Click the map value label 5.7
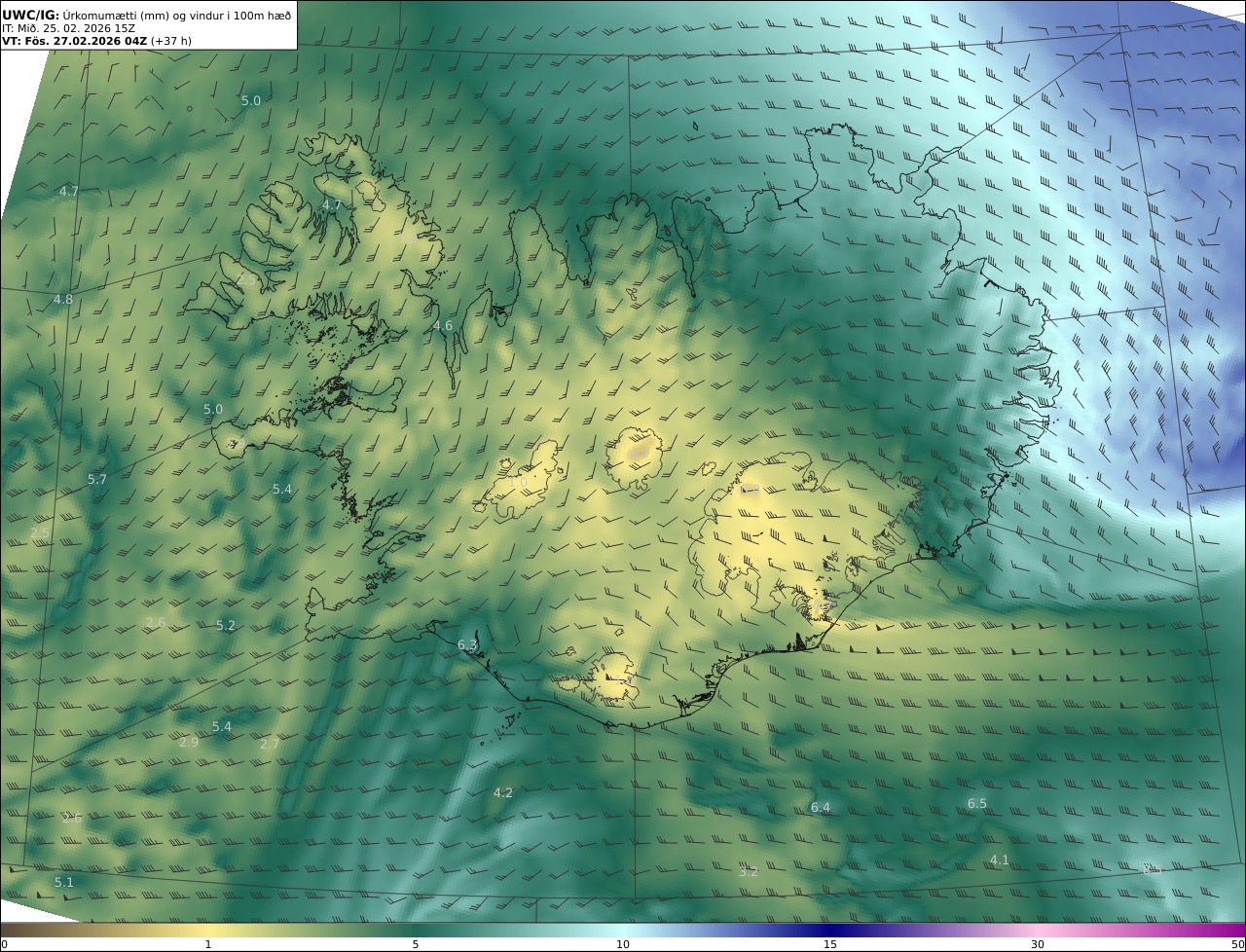 coord(97,480)
